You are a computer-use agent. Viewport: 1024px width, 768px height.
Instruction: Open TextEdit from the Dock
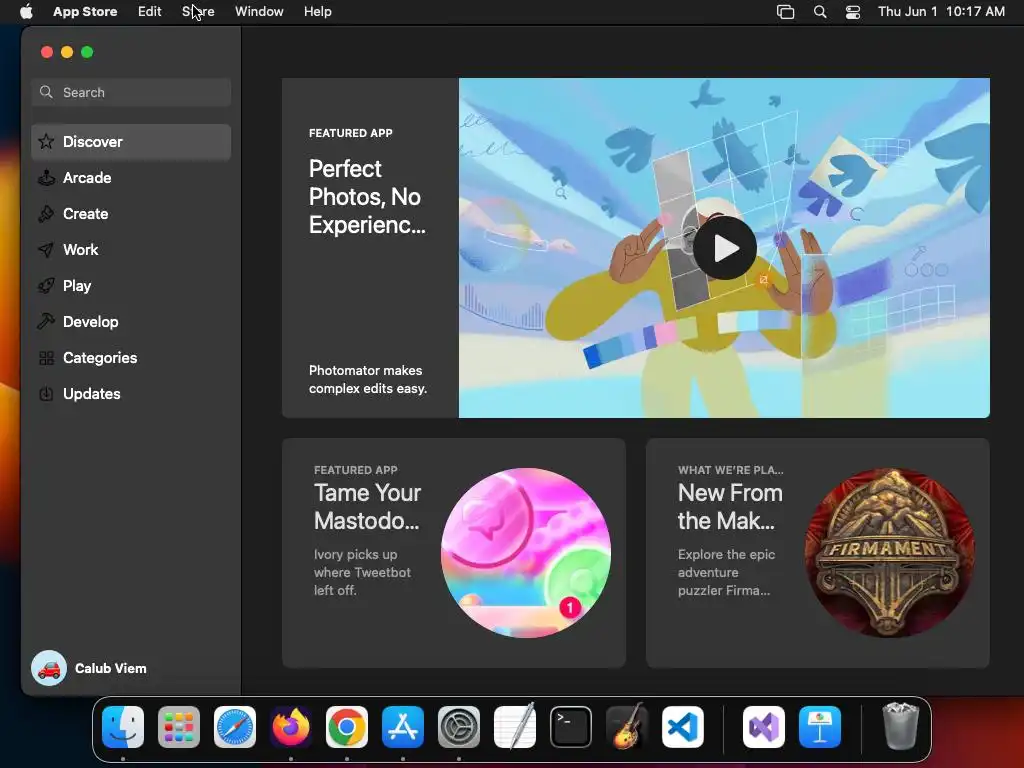(515, 727)
